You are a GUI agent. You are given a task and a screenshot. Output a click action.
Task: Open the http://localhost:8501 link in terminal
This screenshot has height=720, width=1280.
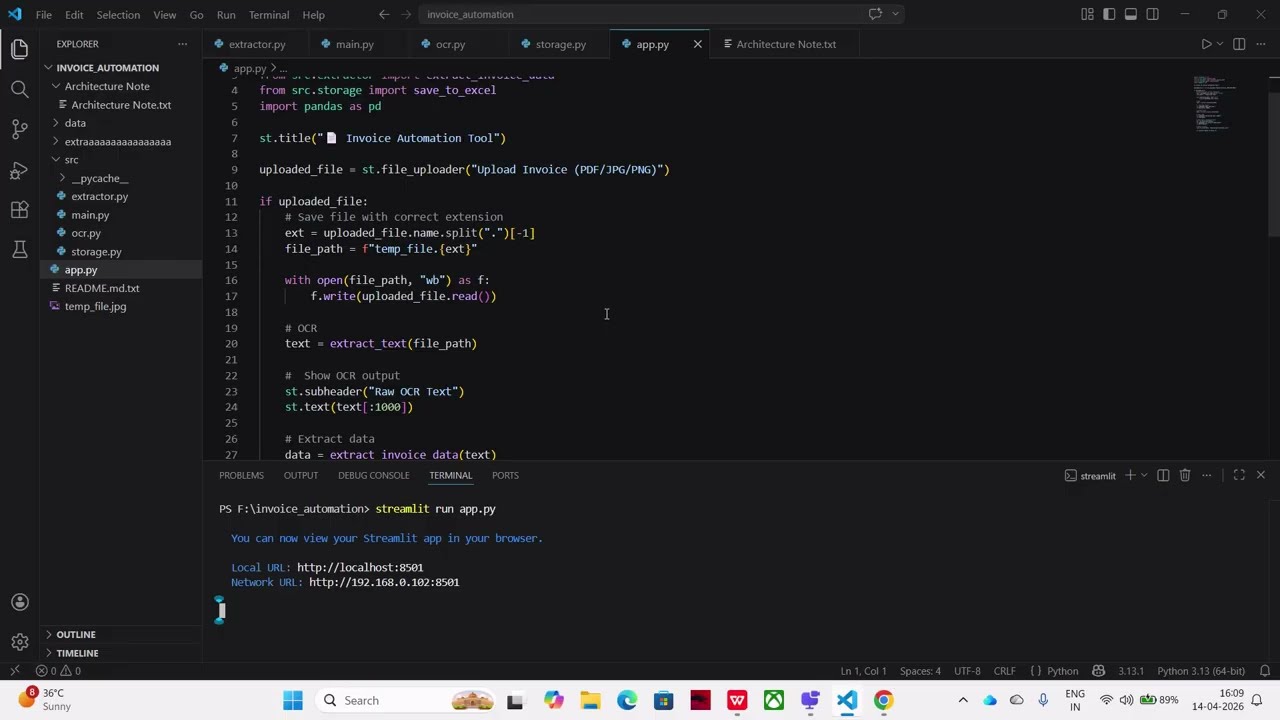tap(360, 567)
